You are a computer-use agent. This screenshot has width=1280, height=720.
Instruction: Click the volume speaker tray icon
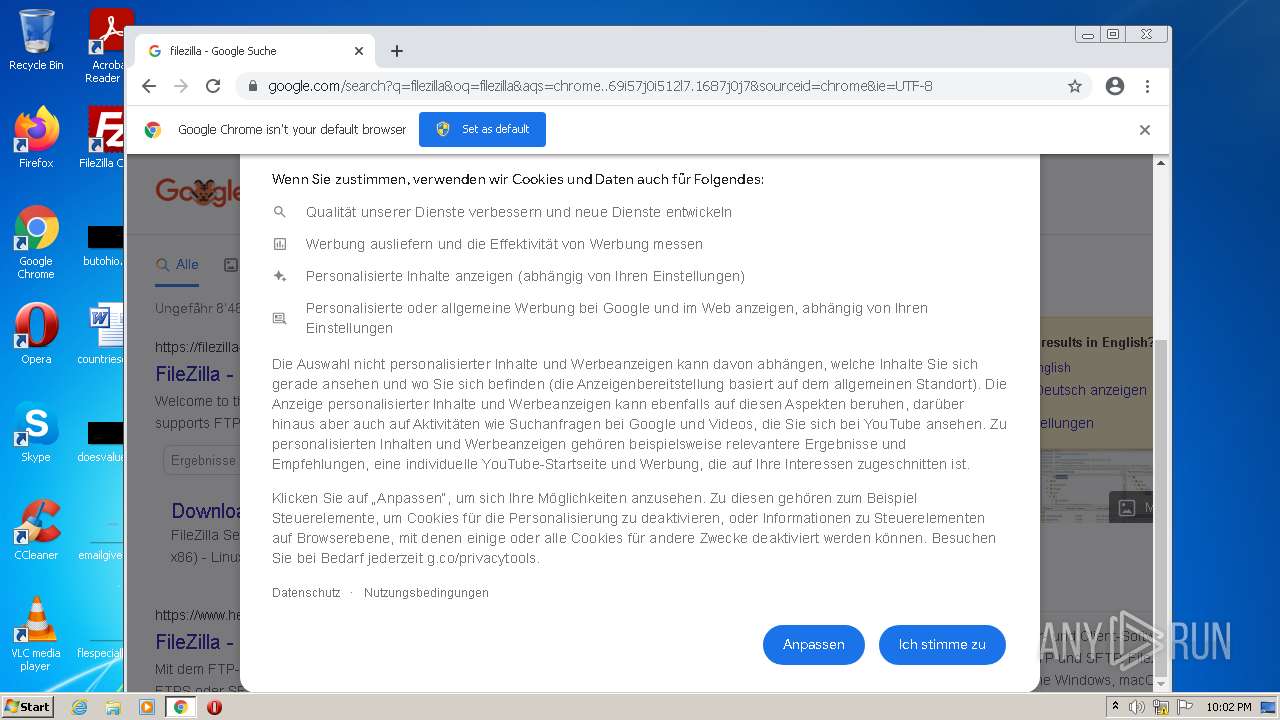pyautogui.click(x=1137, y=707)
